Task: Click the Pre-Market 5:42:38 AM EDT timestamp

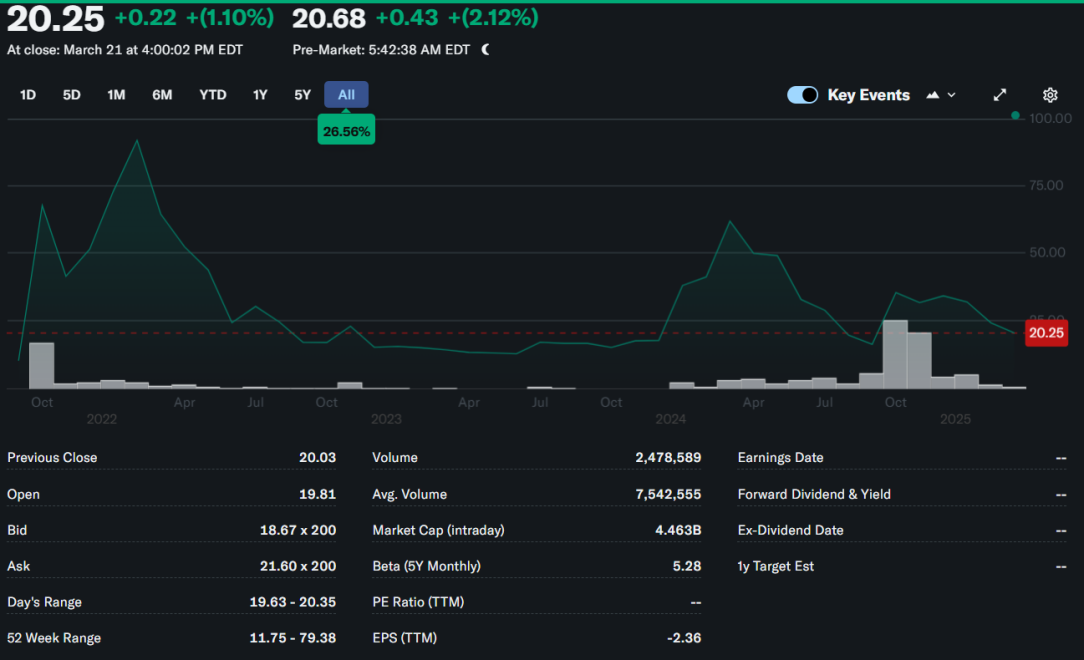Action: pyautogui.click(x=381, y=50)
